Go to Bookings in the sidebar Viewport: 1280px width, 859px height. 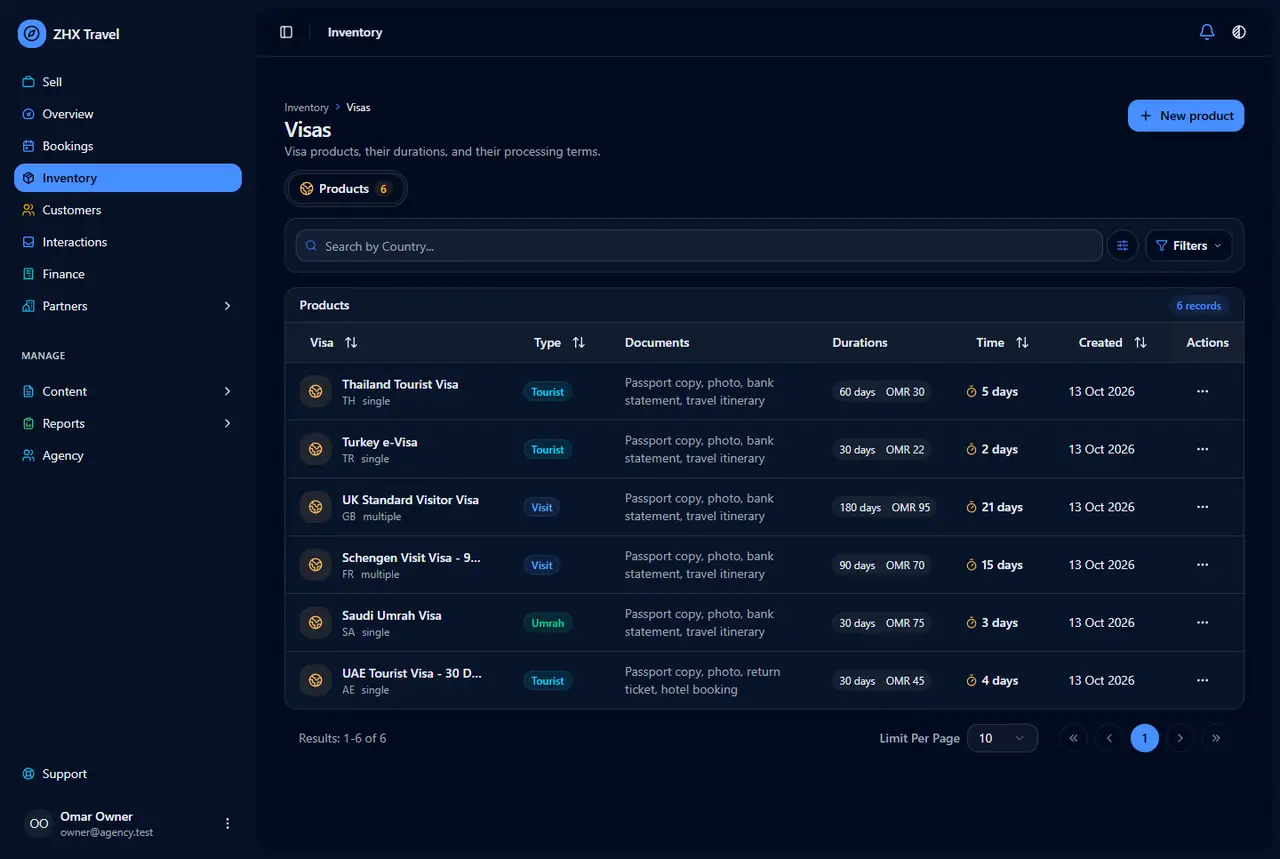[x=128, y=146]
